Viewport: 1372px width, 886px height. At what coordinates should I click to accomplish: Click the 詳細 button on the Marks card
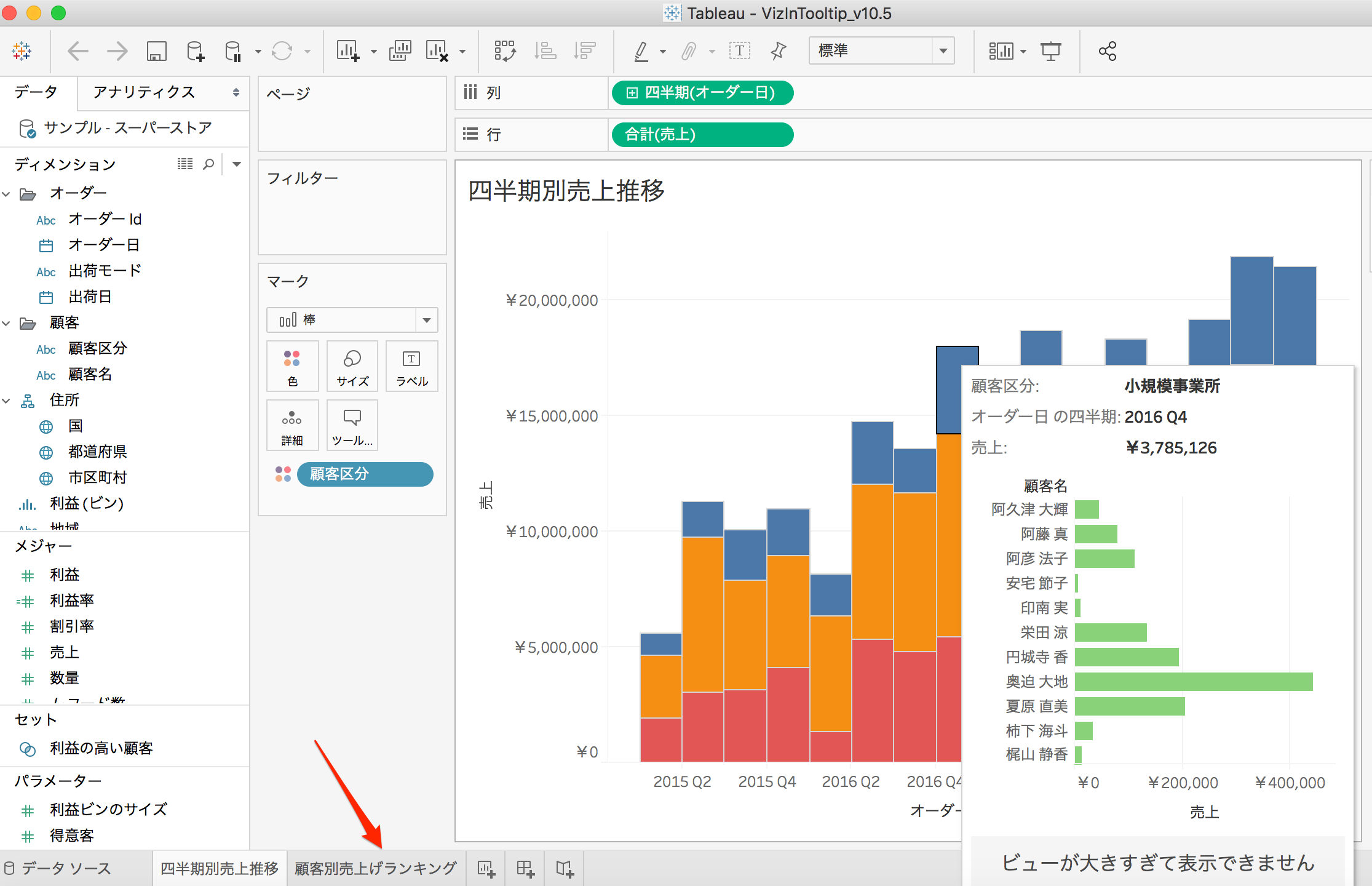point(292,425)
